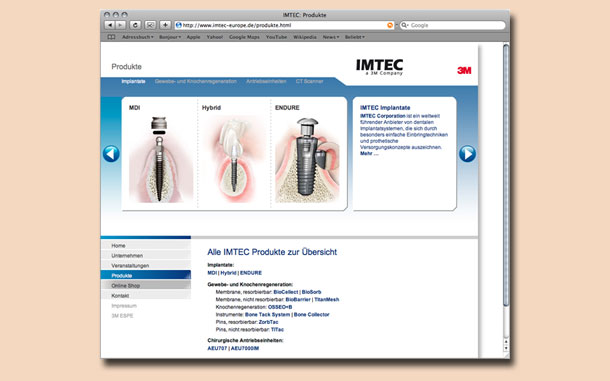Reload the page with the refresh icon
Image resolution: width=610 pixels, height=381 pixels.
(135, 25)
